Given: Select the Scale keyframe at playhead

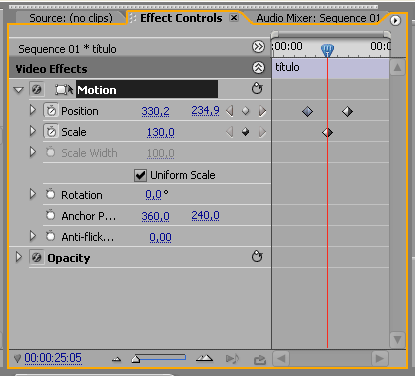Looking at the screenshot, I should pos(327,132).
